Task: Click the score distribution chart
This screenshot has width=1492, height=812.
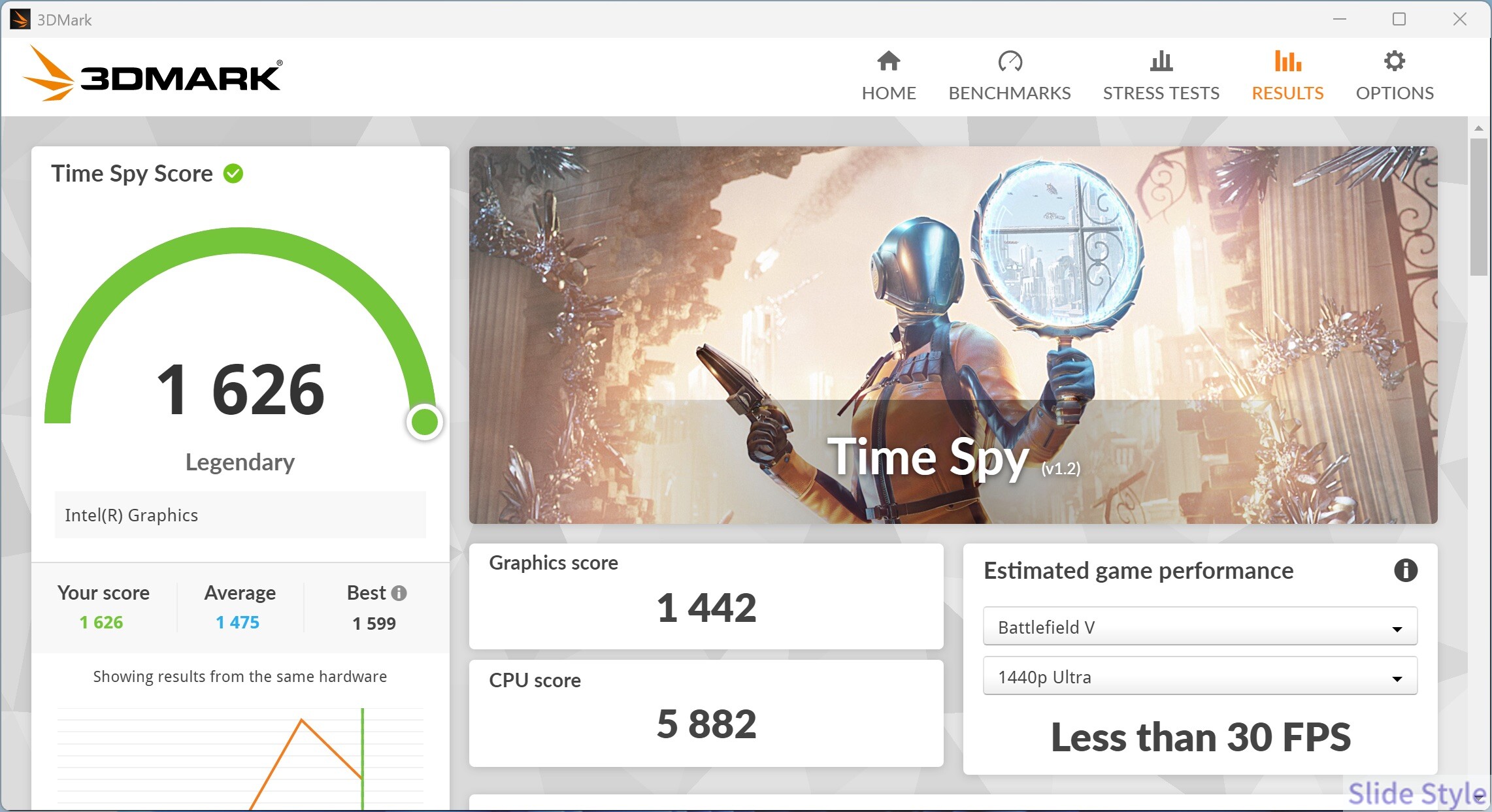Action: pyautogui.click(x=240, y=758)
